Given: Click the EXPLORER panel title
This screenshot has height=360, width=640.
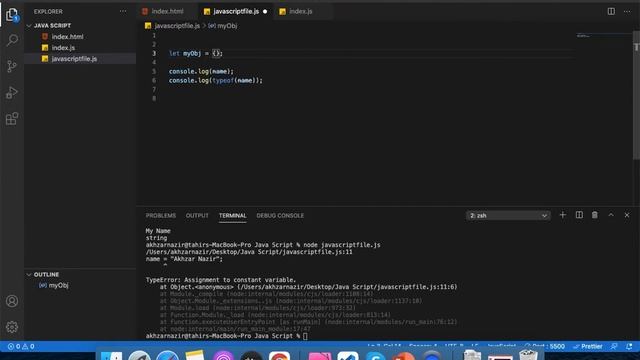Looking at the screenshot, I should click(x=48, y=11).
